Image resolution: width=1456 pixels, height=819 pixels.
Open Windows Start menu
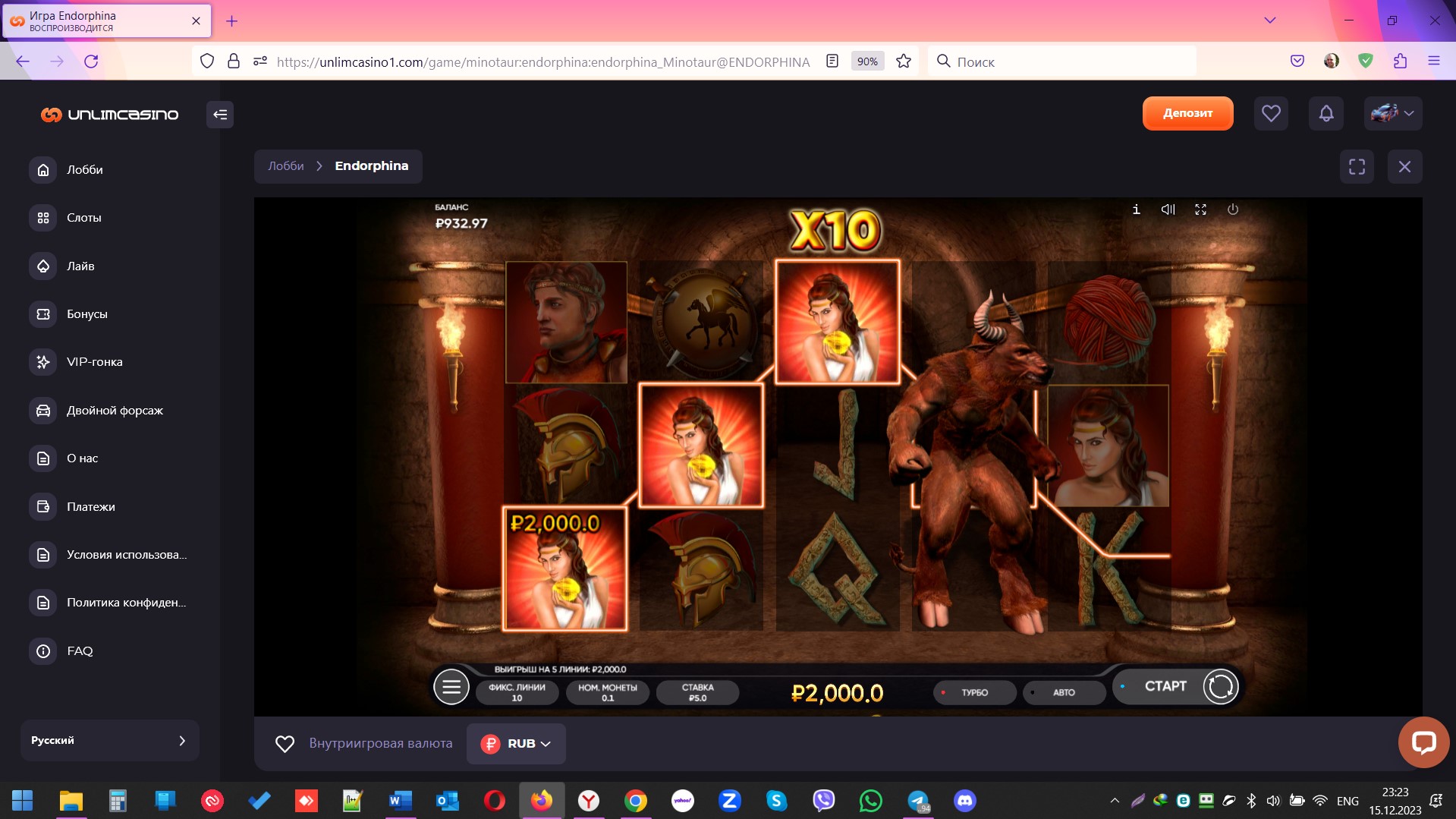click(23, 801)
